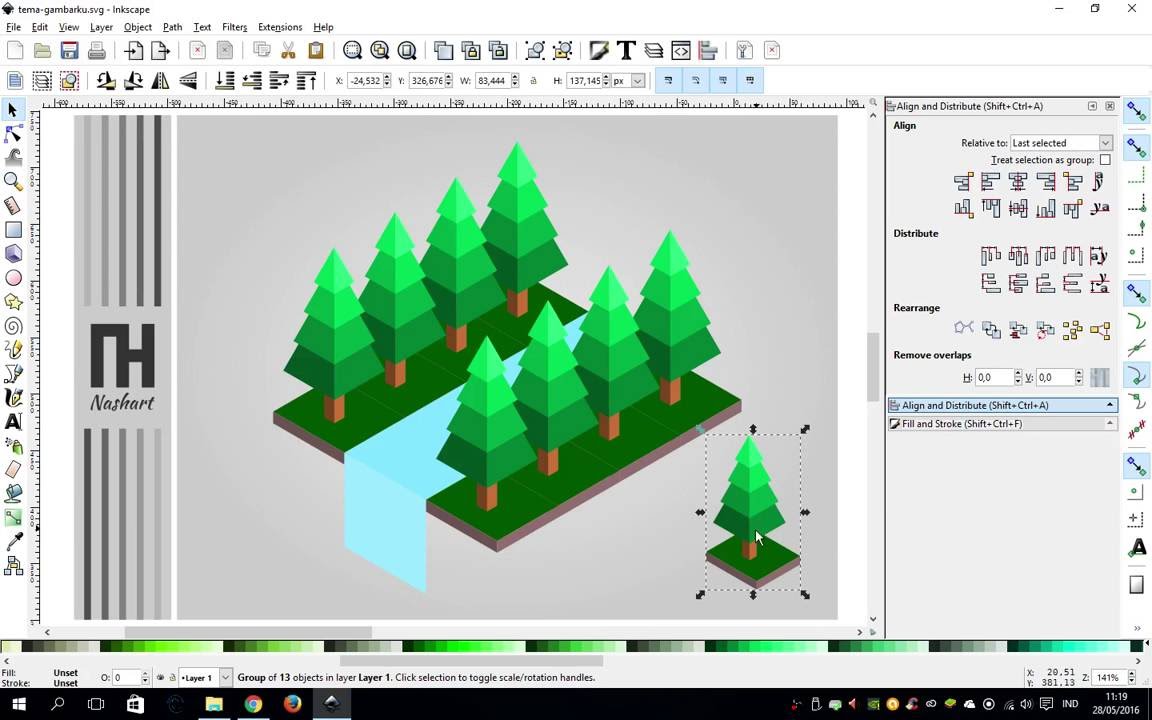1152x720 pixels.
Task: Switch to Fill and Stroke panel tab
Action: pyautogui.click(x=1003, y=423)
